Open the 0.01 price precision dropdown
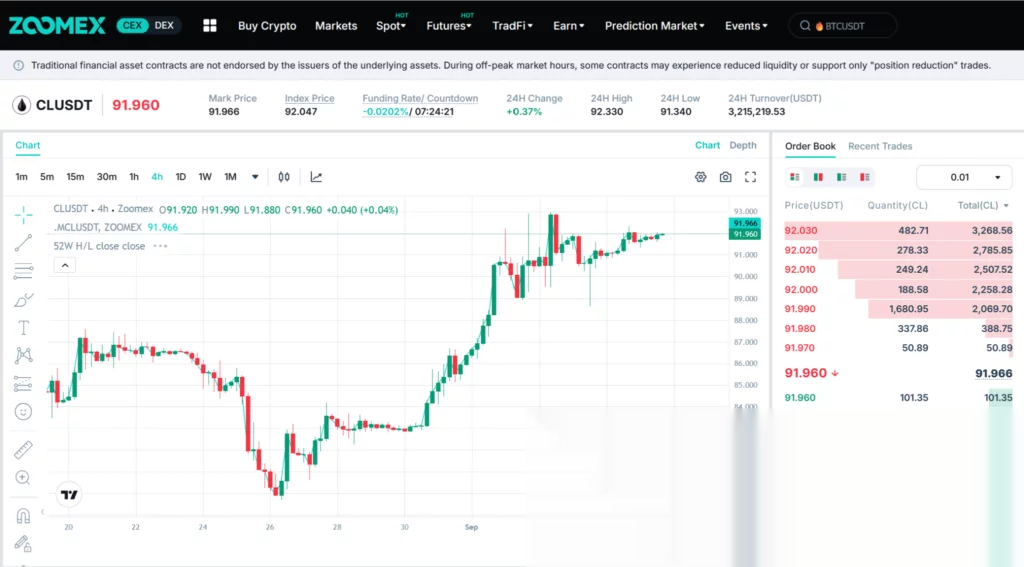The width and height of the screenshot is (1024, 567). (x=964, y=177)
